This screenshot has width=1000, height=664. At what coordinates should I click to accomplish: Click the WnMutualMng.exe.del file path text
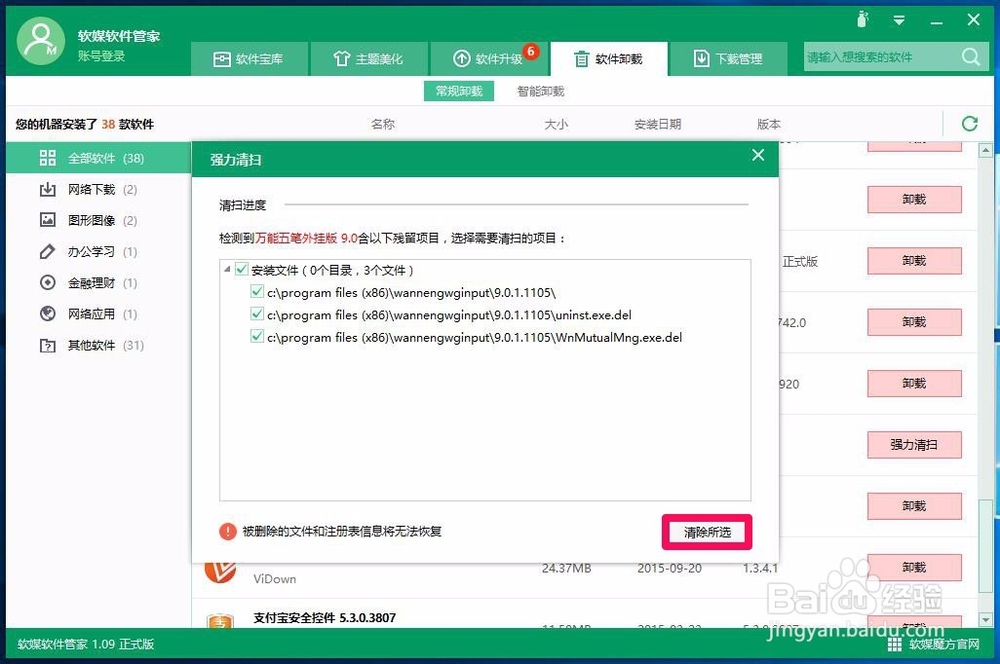(x=474, y=337)
